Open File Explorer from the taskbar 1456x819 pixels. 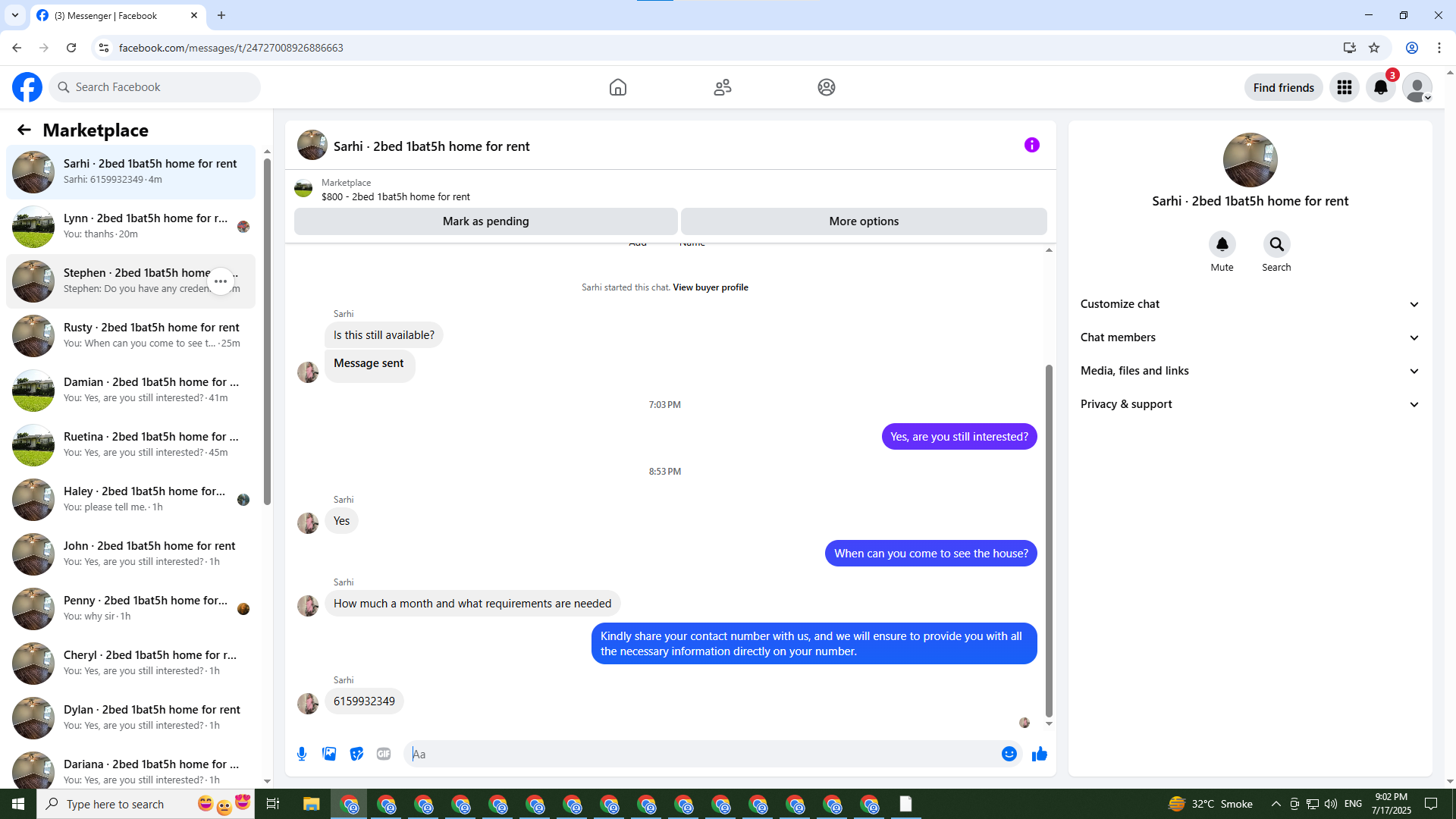tap(312, 804)
